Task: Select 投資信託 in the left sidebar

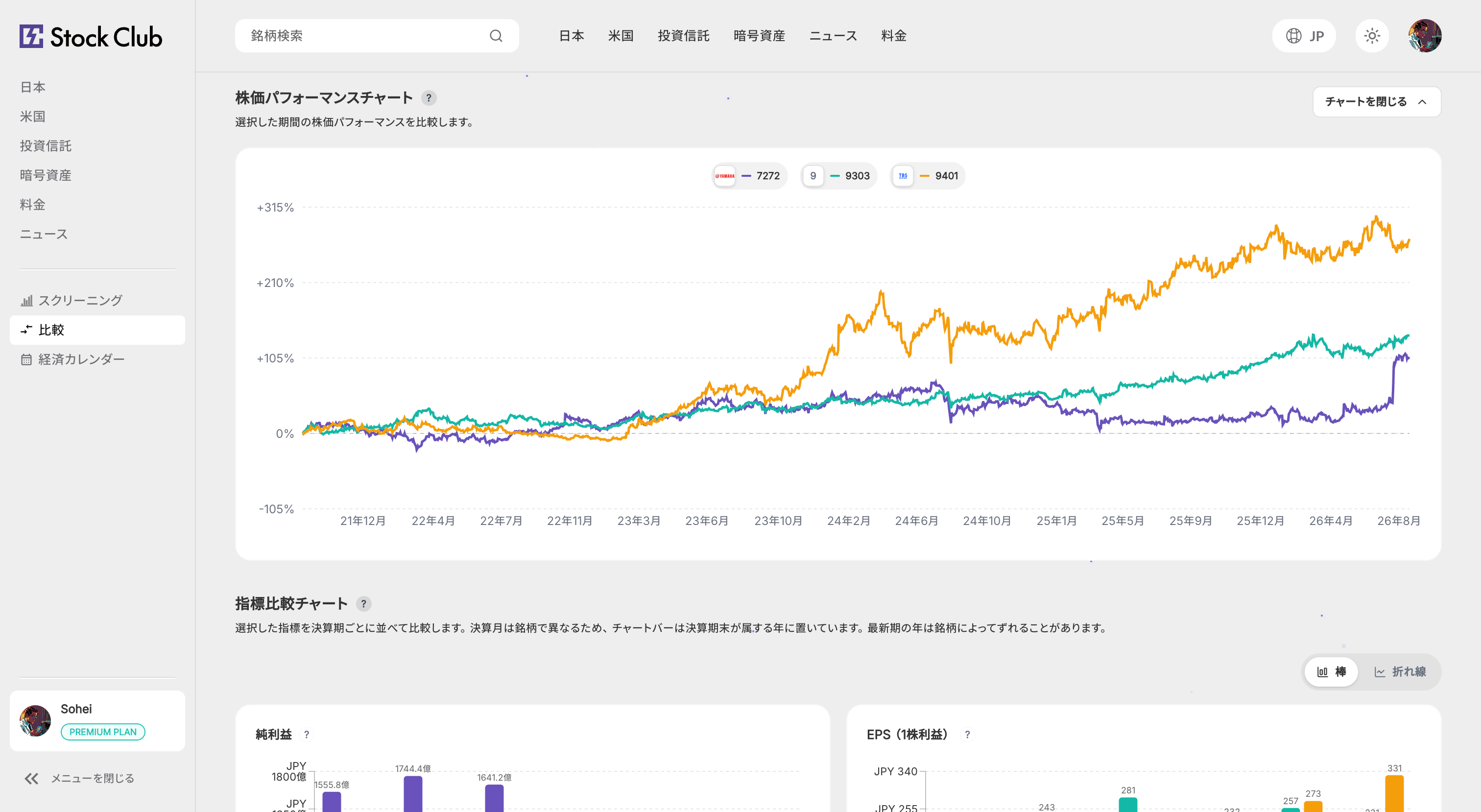Action: [46, 145]
